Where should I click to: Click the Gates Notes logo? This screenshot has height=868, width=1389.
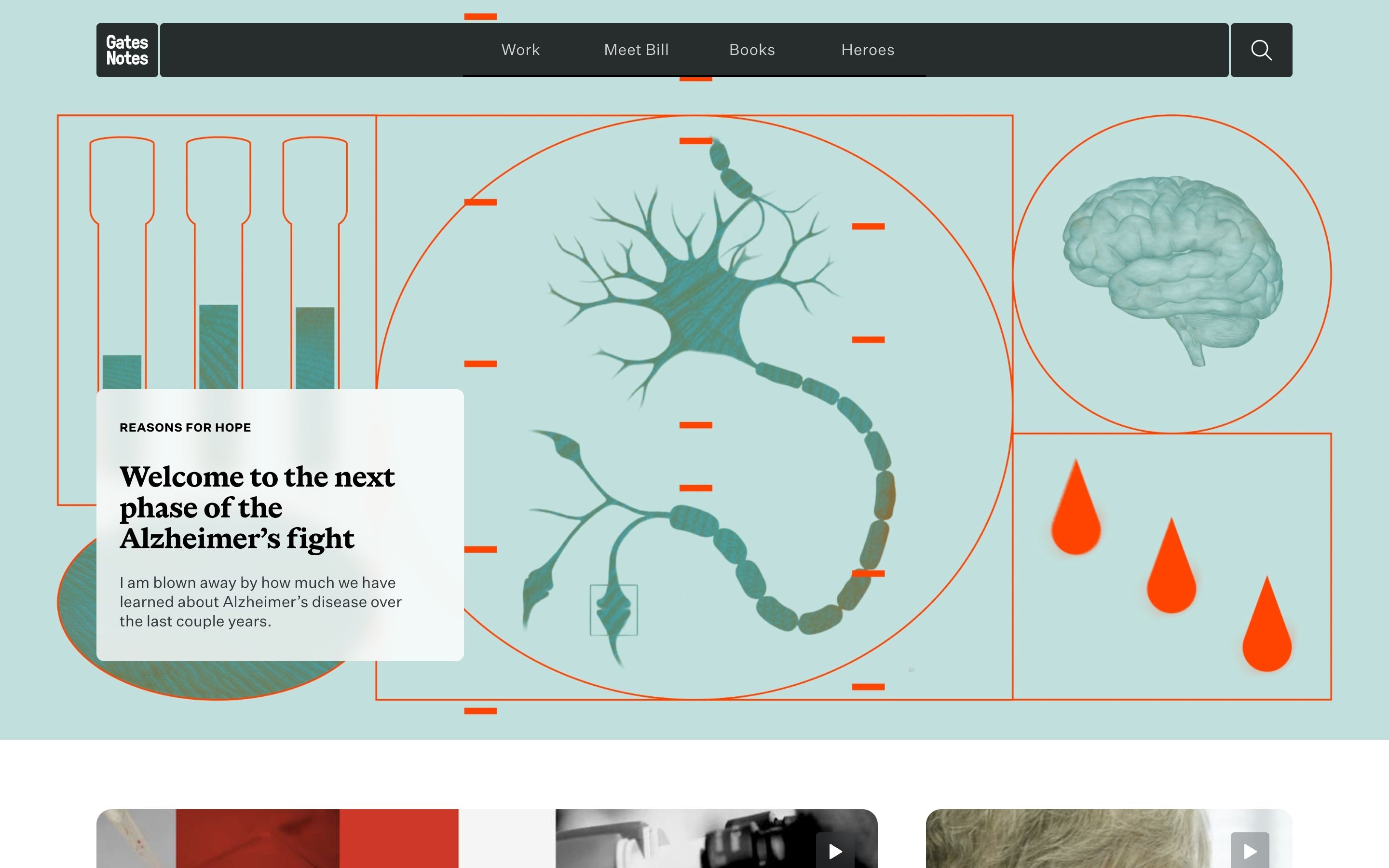(x=127, y=50)
